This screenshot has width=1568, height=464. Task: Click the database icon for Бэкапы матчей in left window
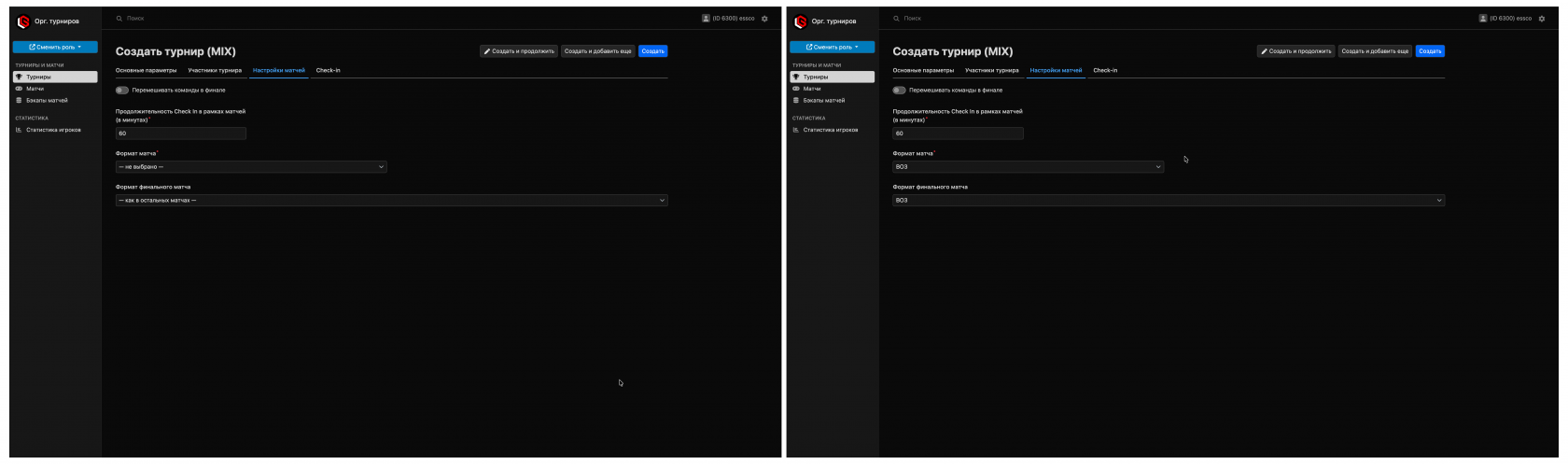[x=19, y=100]
